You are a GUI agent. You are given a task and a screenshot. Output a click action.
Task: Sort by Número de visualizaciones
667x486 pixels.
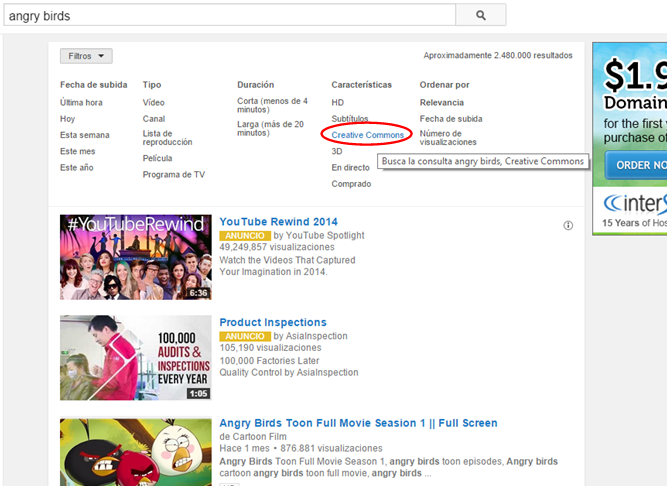[x=448, y=138]
